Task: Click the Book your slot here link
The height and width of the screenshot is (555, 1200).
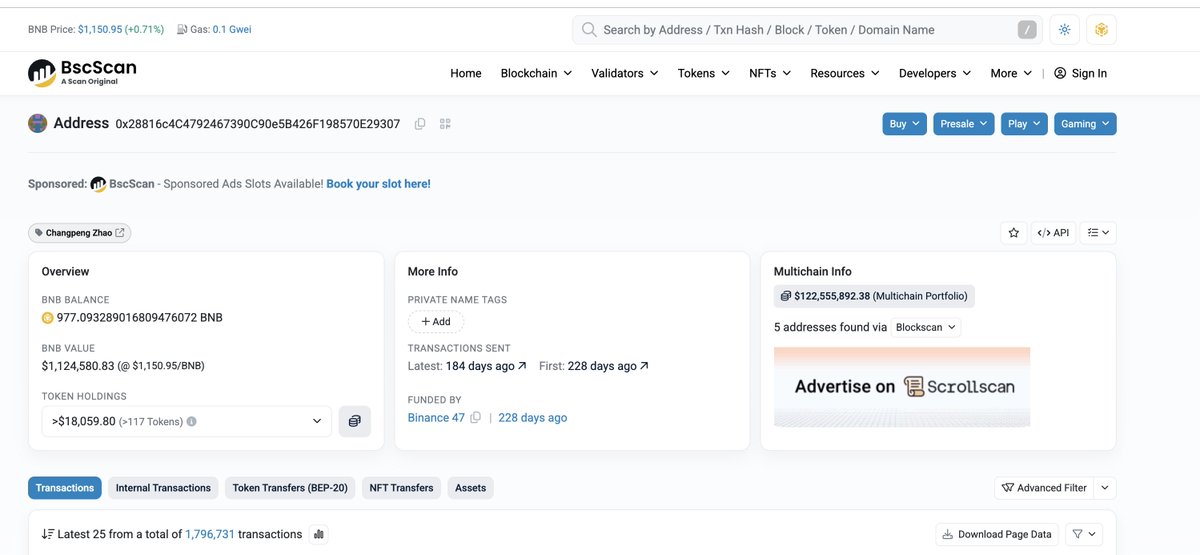Action: click(378, 184)
